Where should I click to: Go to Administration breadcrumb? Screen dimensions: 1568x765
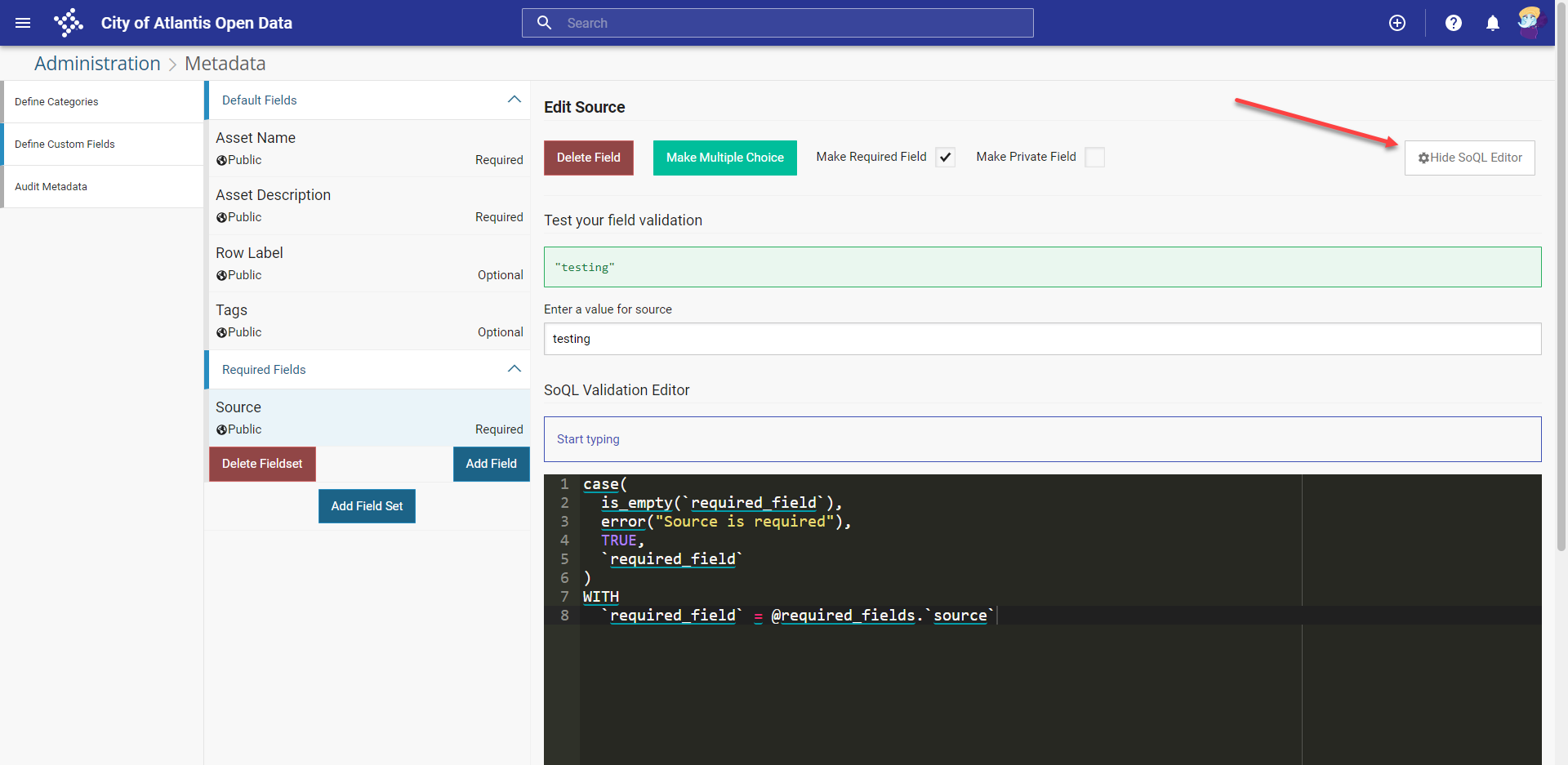97,64
